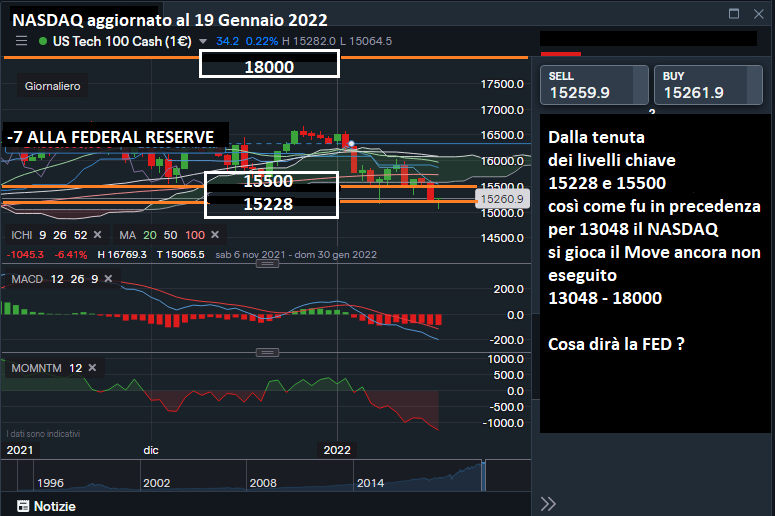Open the ICHI indicator settings label
Image resolution: width=775 pixels, height=516 pixels.
click(22, 235)
